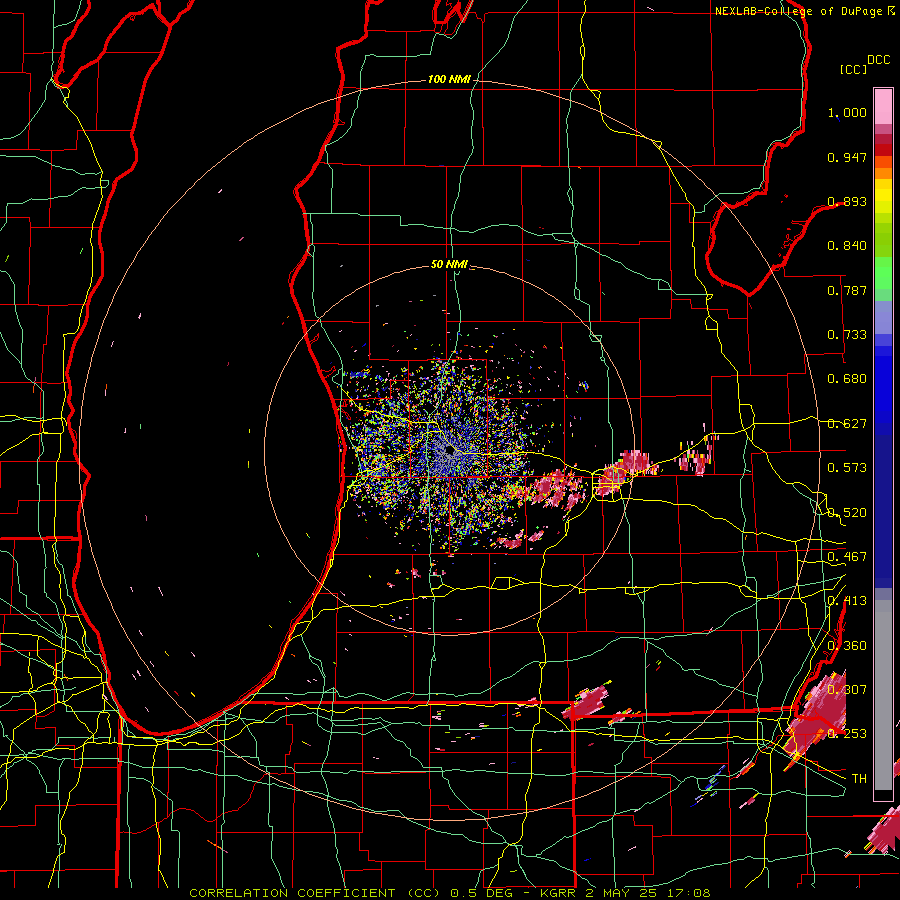This screenshot has height=900, width=900.
Task: Select the 0.627 scale label
Action: (x=847, y=424)
